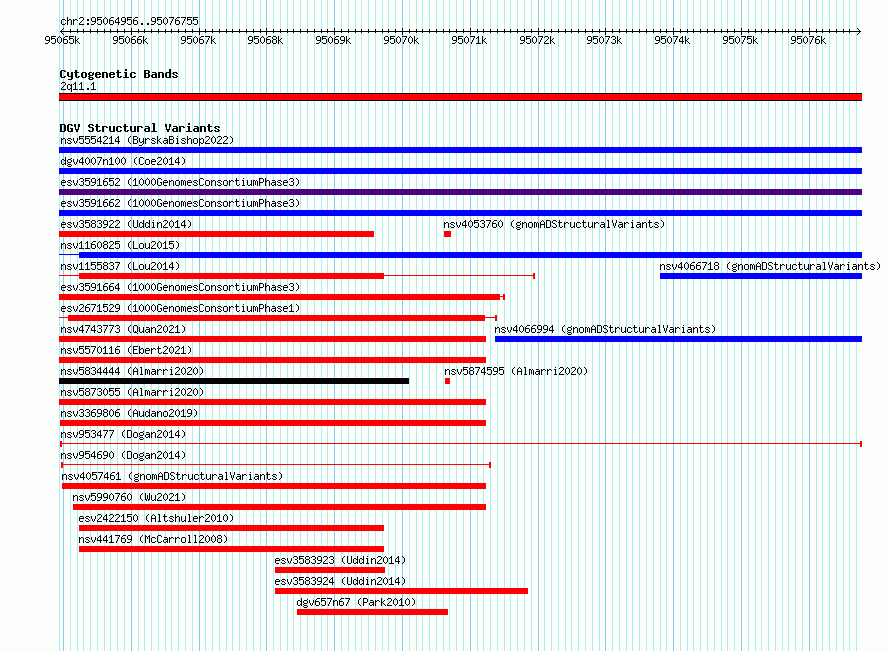Click the DGV Structural Variants track title
The width and height of the screenshot is (890, 651).
click(x=140, y=128)
